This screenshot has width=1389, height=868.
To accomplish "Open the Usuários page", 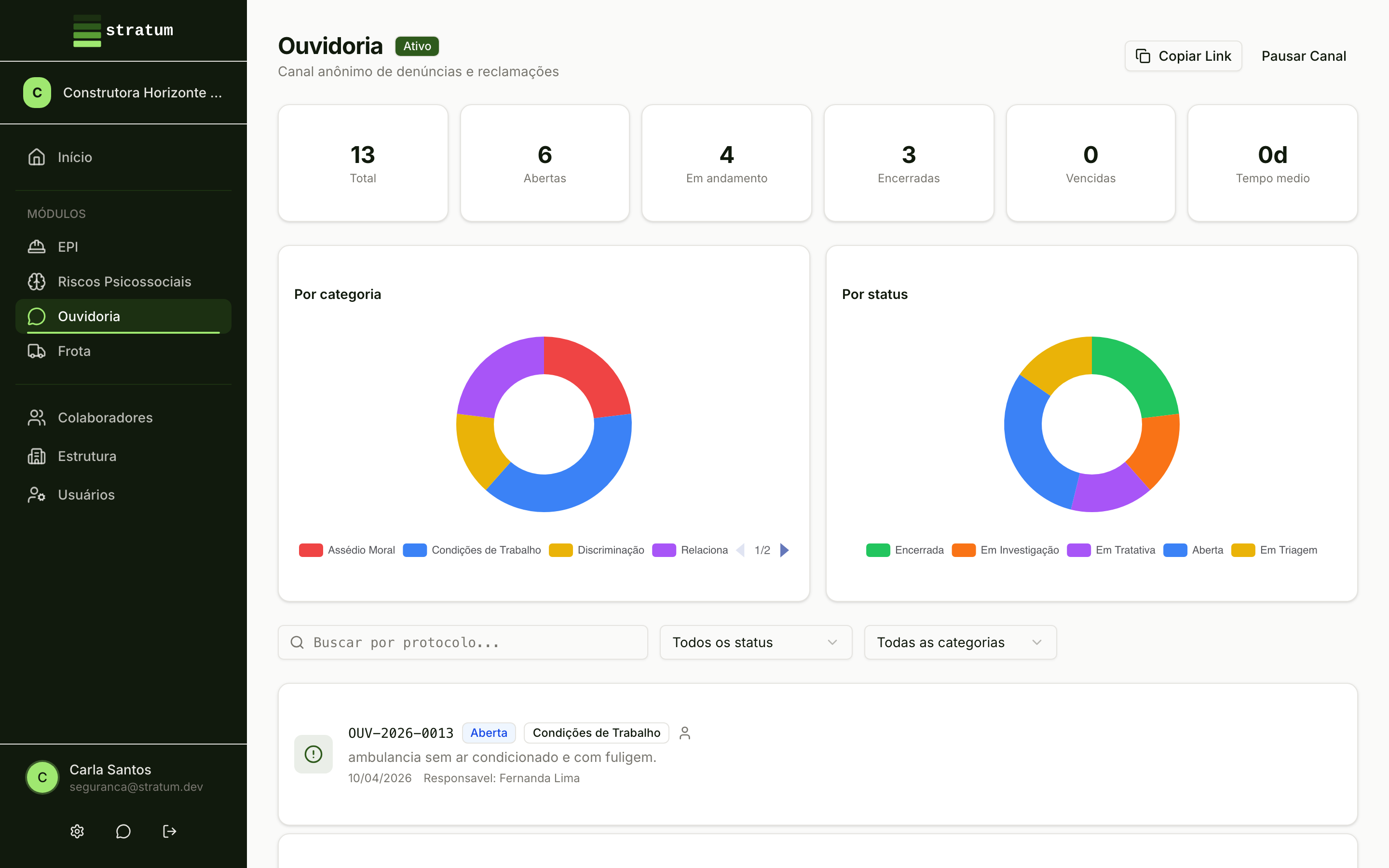I will click(123, 494).
